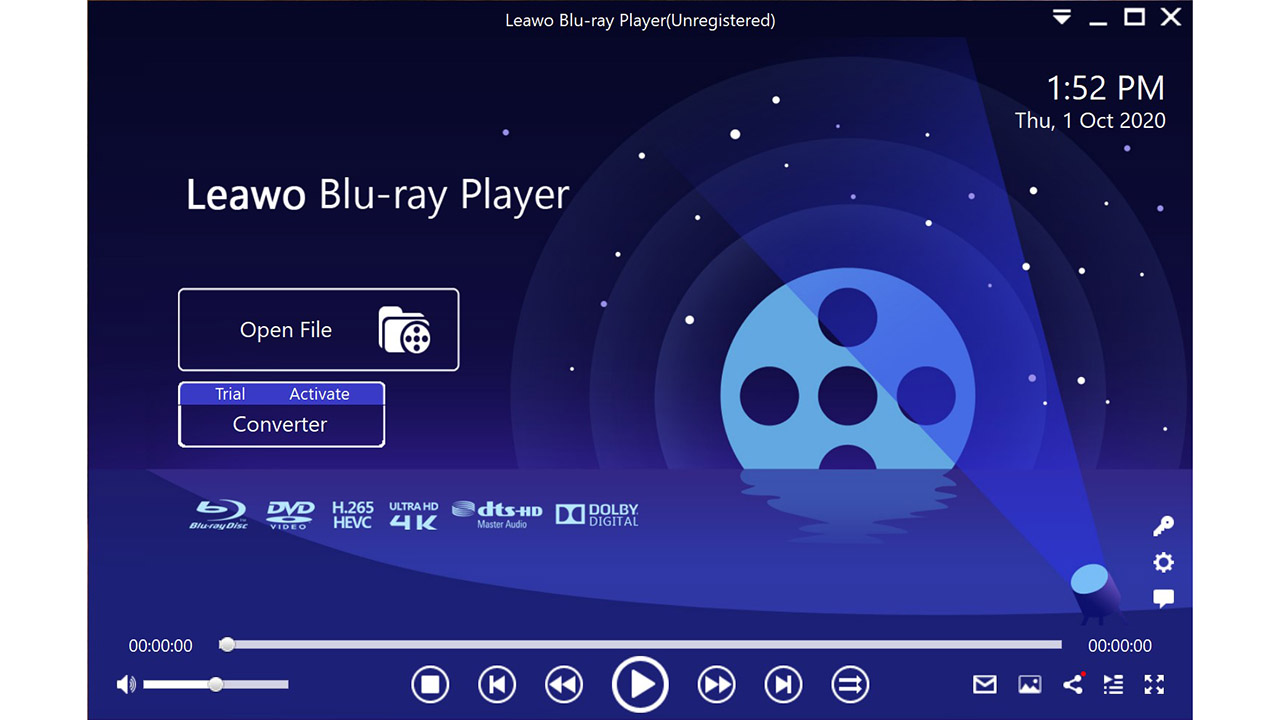This screenshot has width=1280, height=720.
Task: Enter fullscreen mode
Action: (1154, 685)
